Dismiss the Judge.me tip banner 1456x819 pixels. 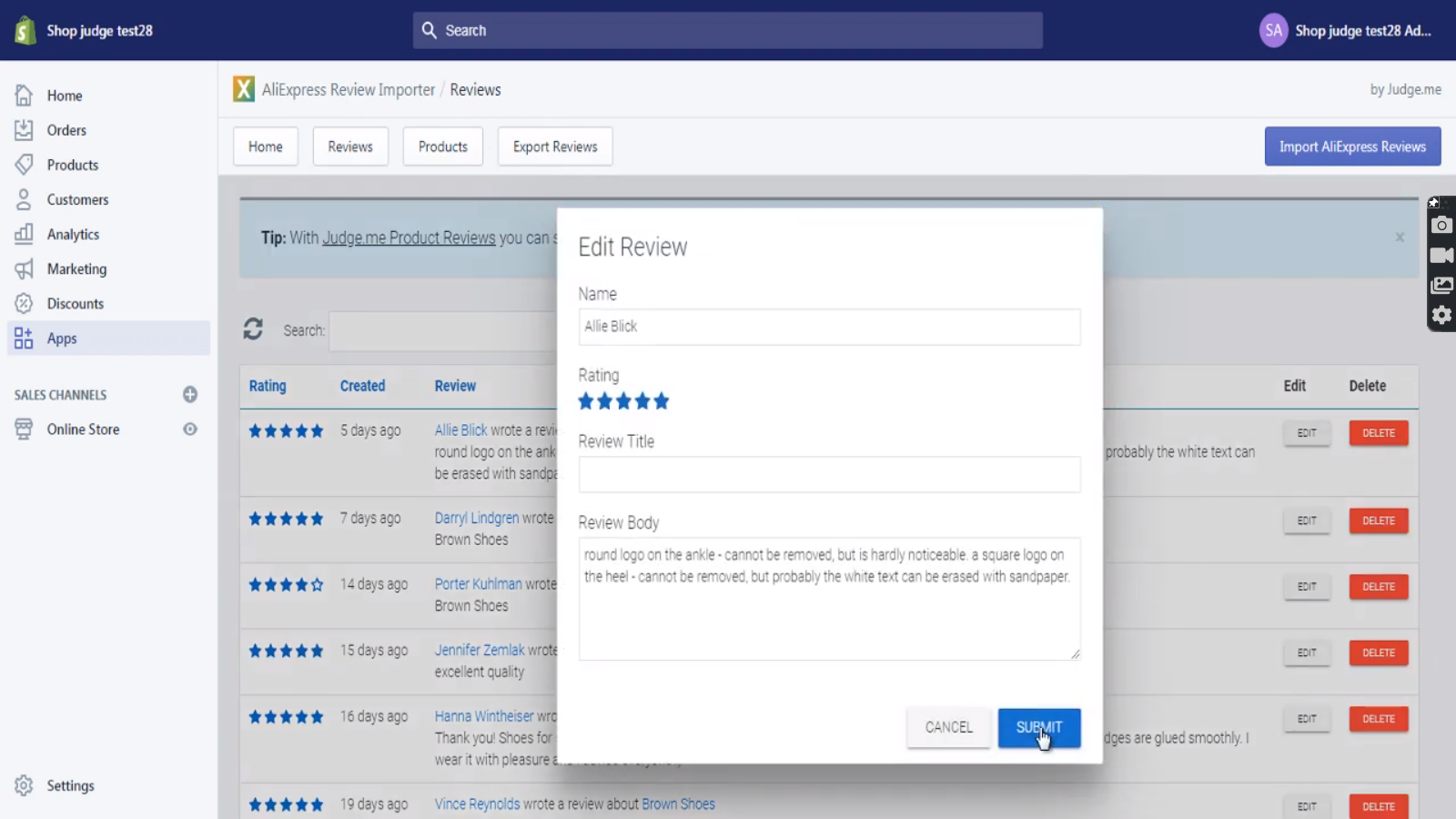click(x=1400, y=238)
